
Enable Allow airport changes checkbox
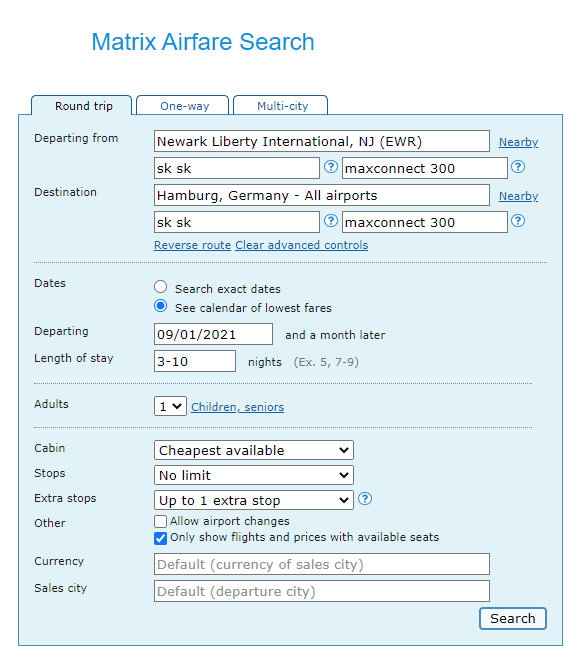tap(160, 522)
